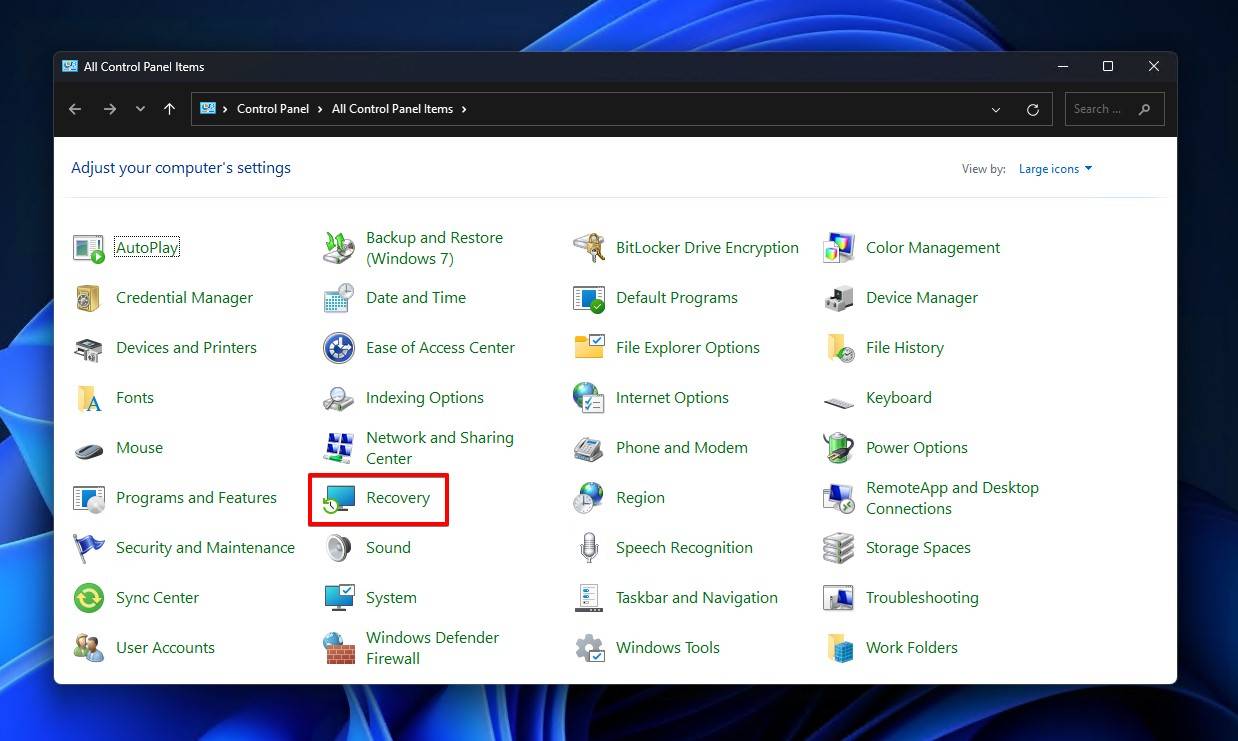Expand the chevron after All Control Panel Items
Screen dimensions: 1238x741
pos(464,109)
